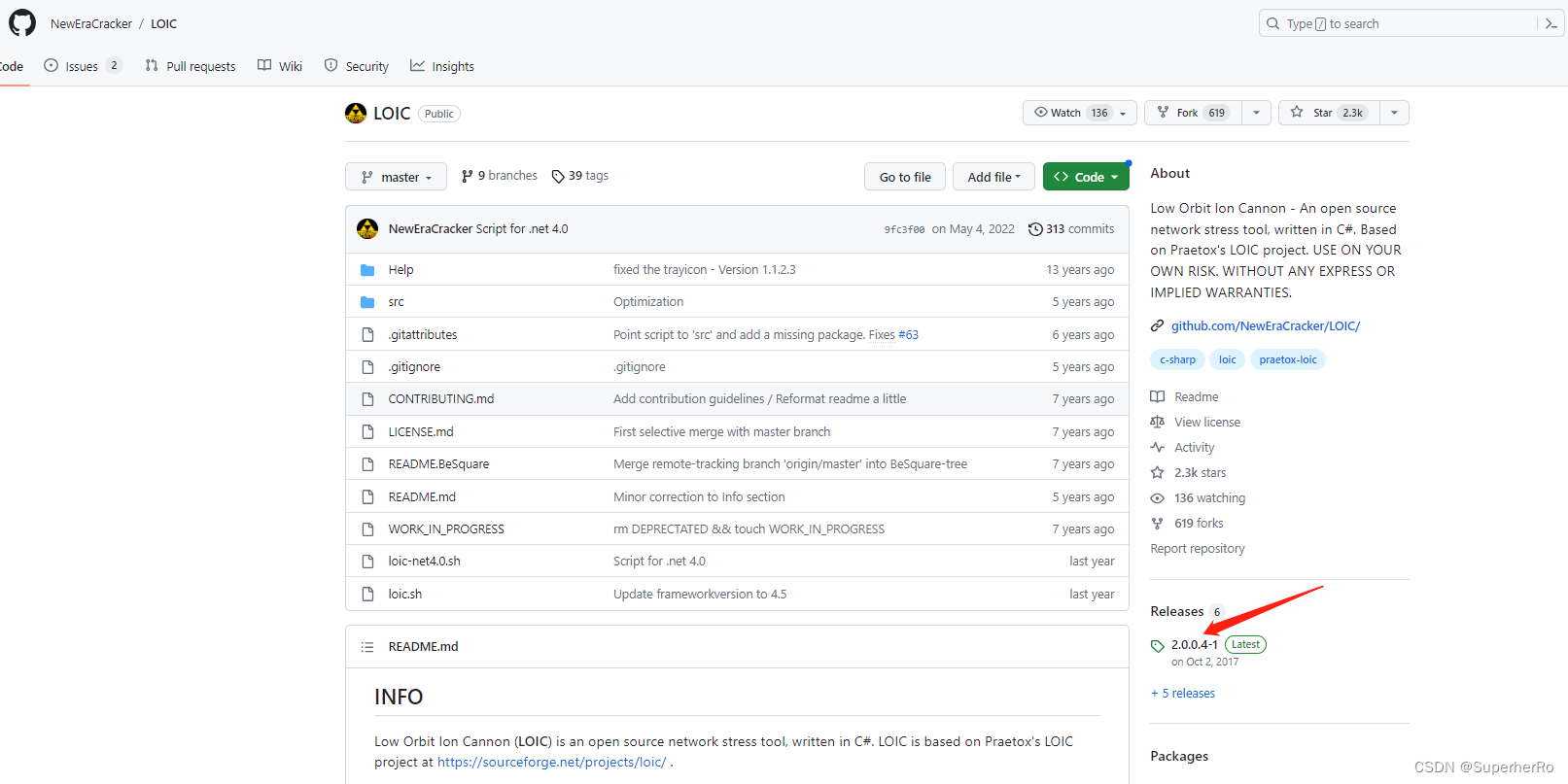The height and width of the screenshot is (784, 1568).
Task: Click the license scale icon
Action: 1157,422
